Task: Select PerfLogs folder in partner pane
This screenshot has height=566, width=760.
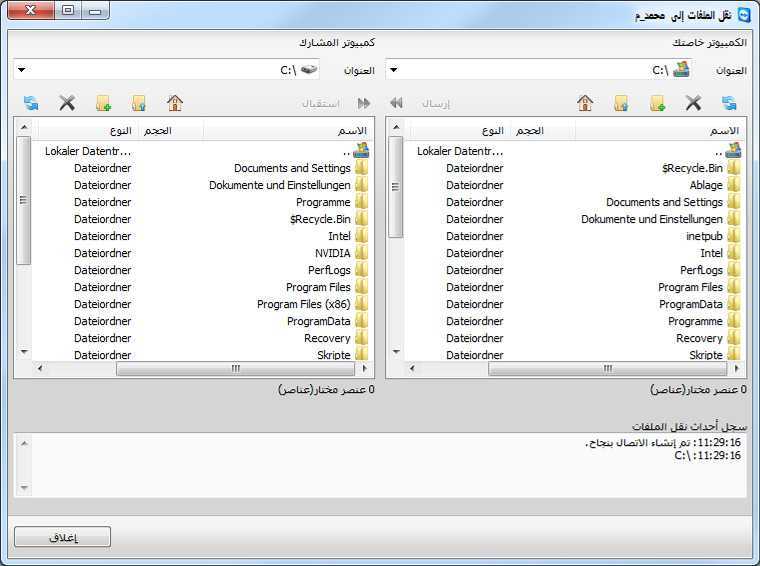Action: tap(329, 270)
